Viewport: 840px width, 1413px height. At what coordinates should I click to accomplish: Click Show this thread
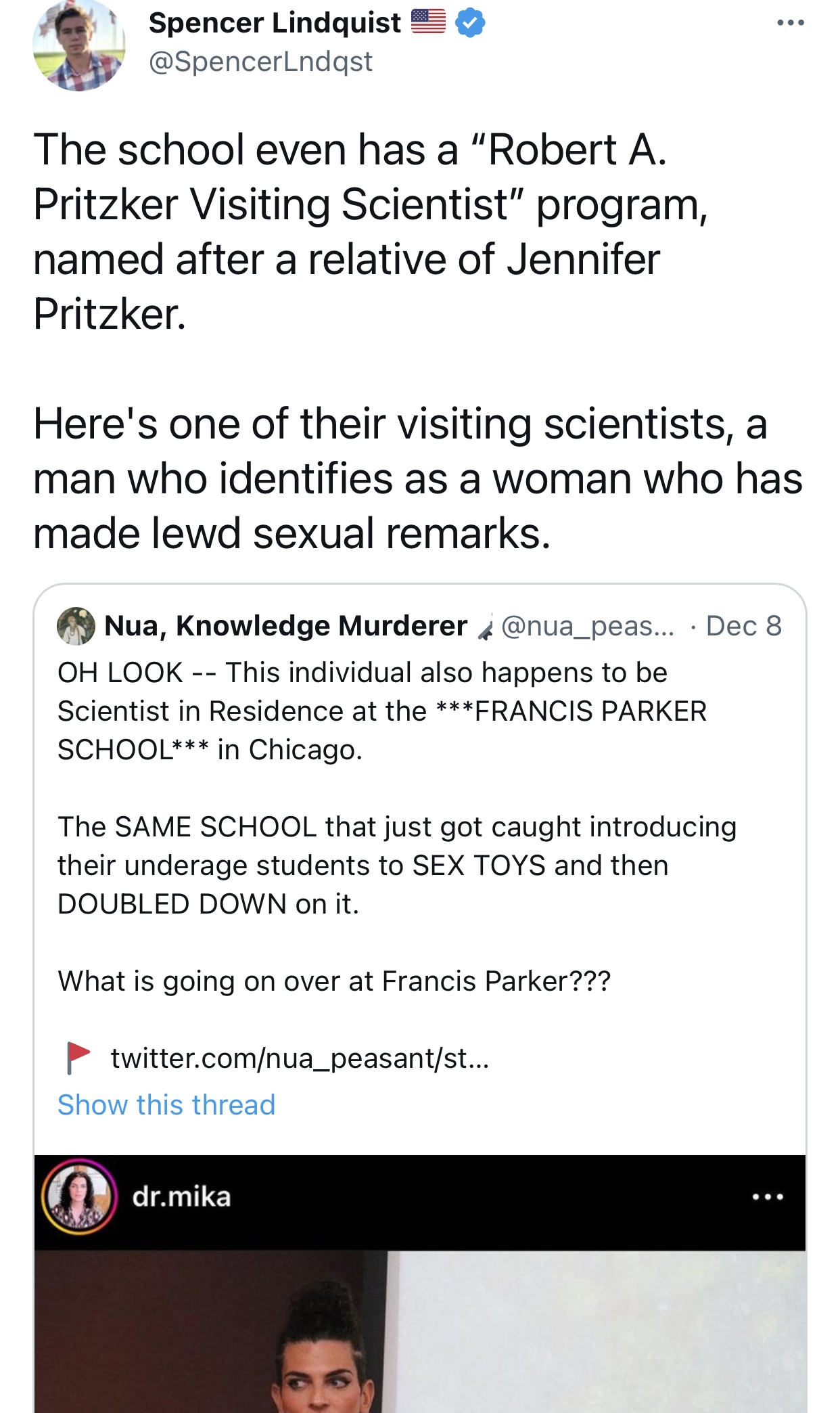point(166,1104)
